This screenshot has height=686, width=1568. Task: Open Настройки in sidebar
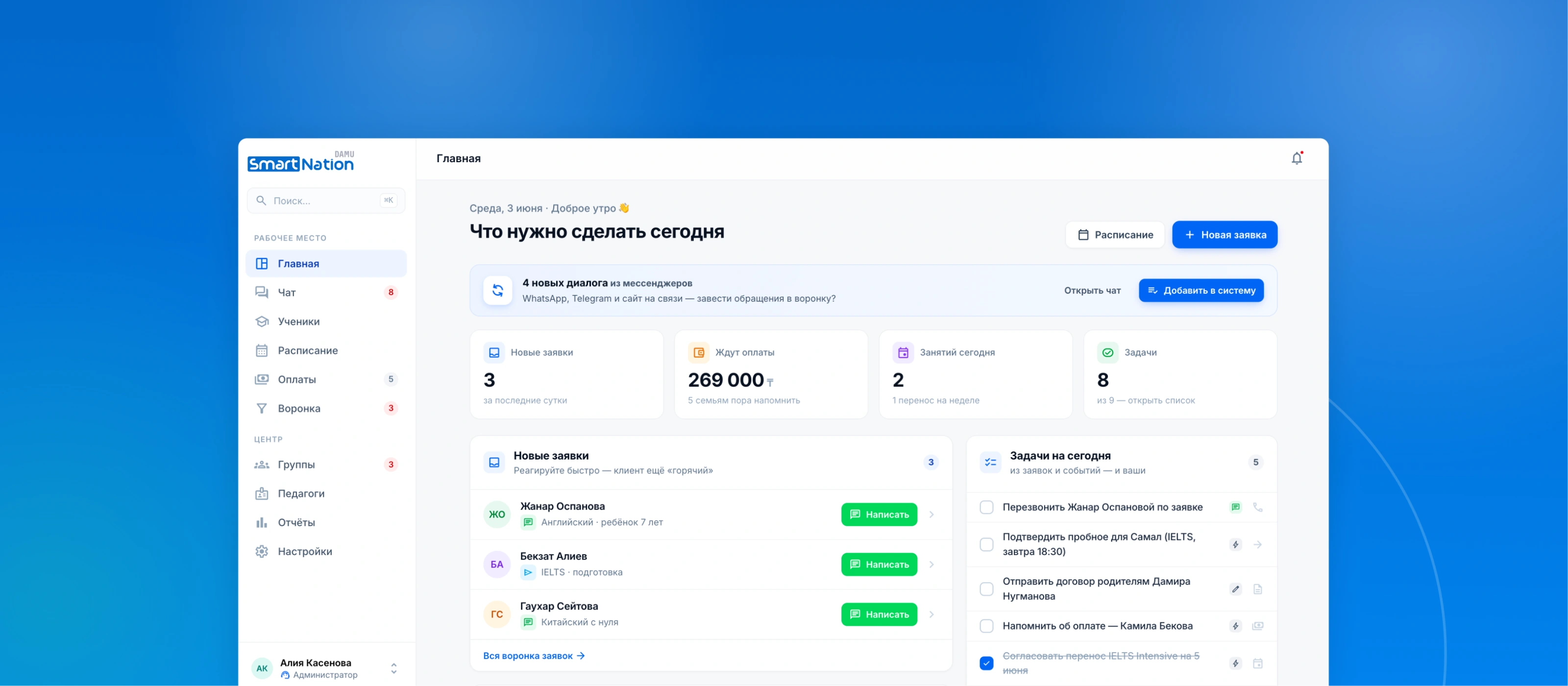[x=326, y=551]
